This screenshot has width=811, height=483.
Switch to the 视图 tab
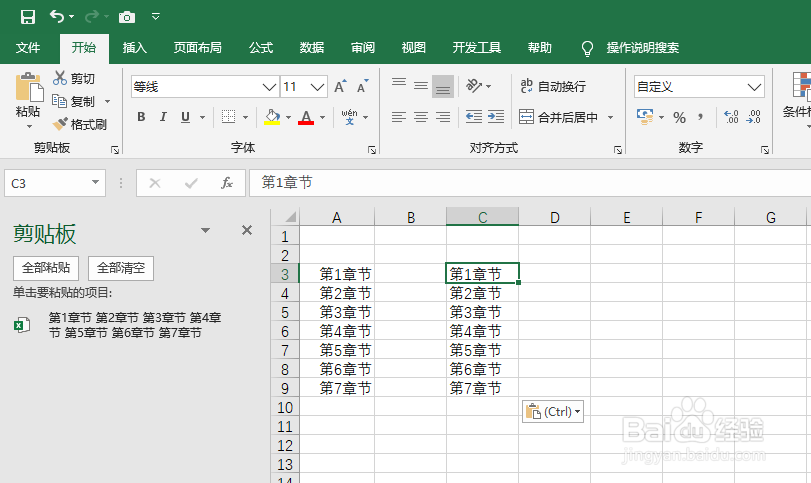(x=414, y=48)
